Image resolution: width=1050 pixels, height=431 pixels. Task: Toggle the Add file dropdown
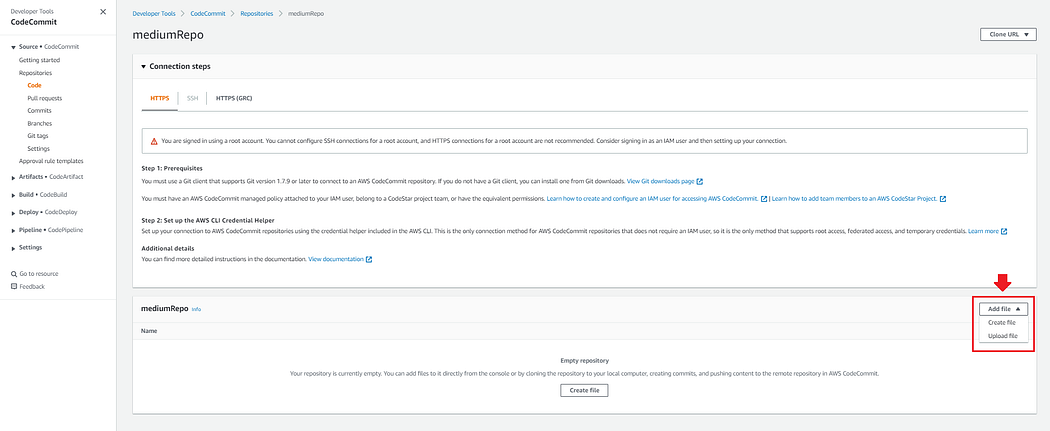pyautogui.click(x=1003, y=309)
